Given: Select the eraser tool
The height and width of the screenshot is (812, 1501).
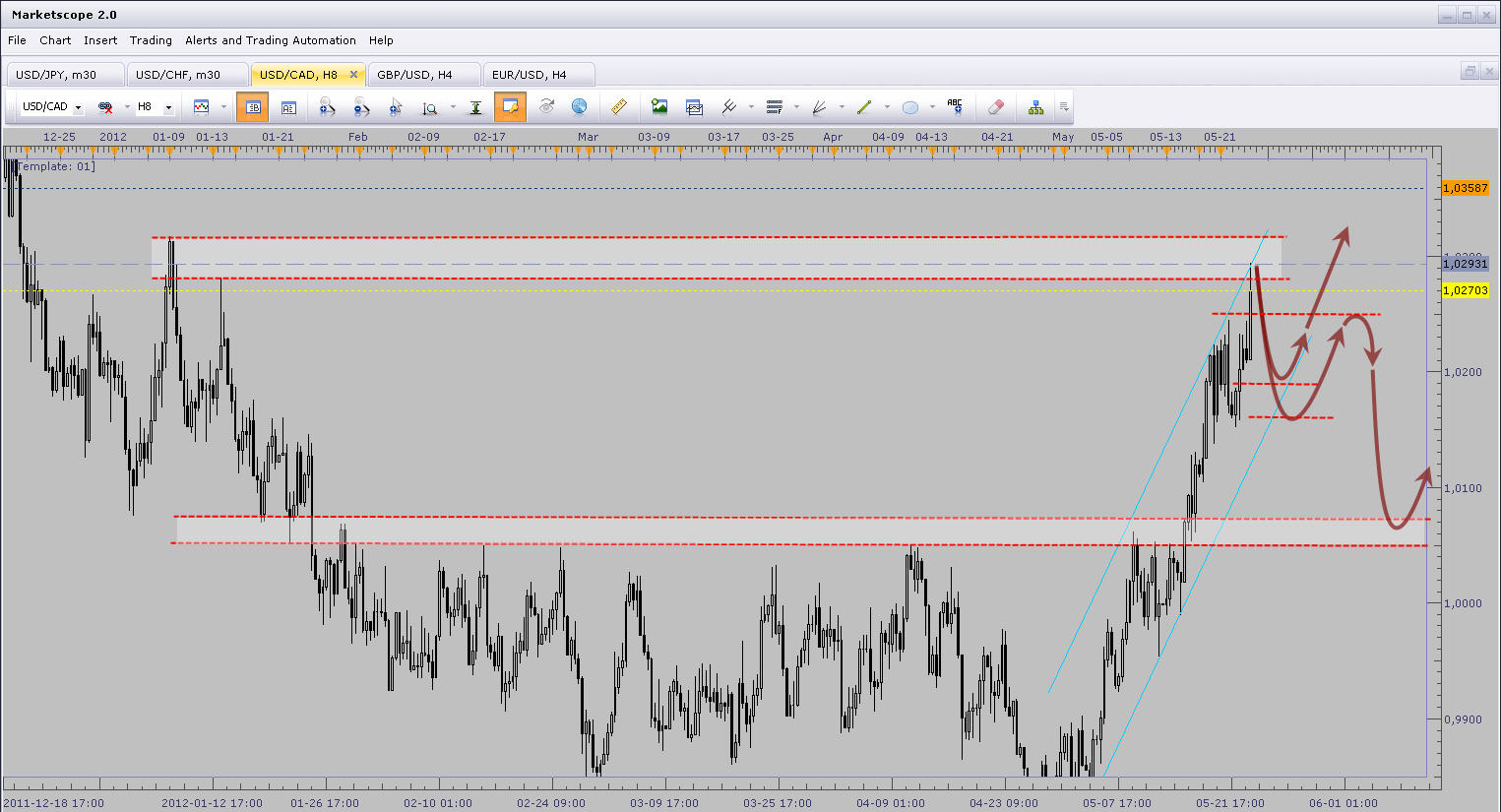Looking at the screenshot, I should point(995,107).
